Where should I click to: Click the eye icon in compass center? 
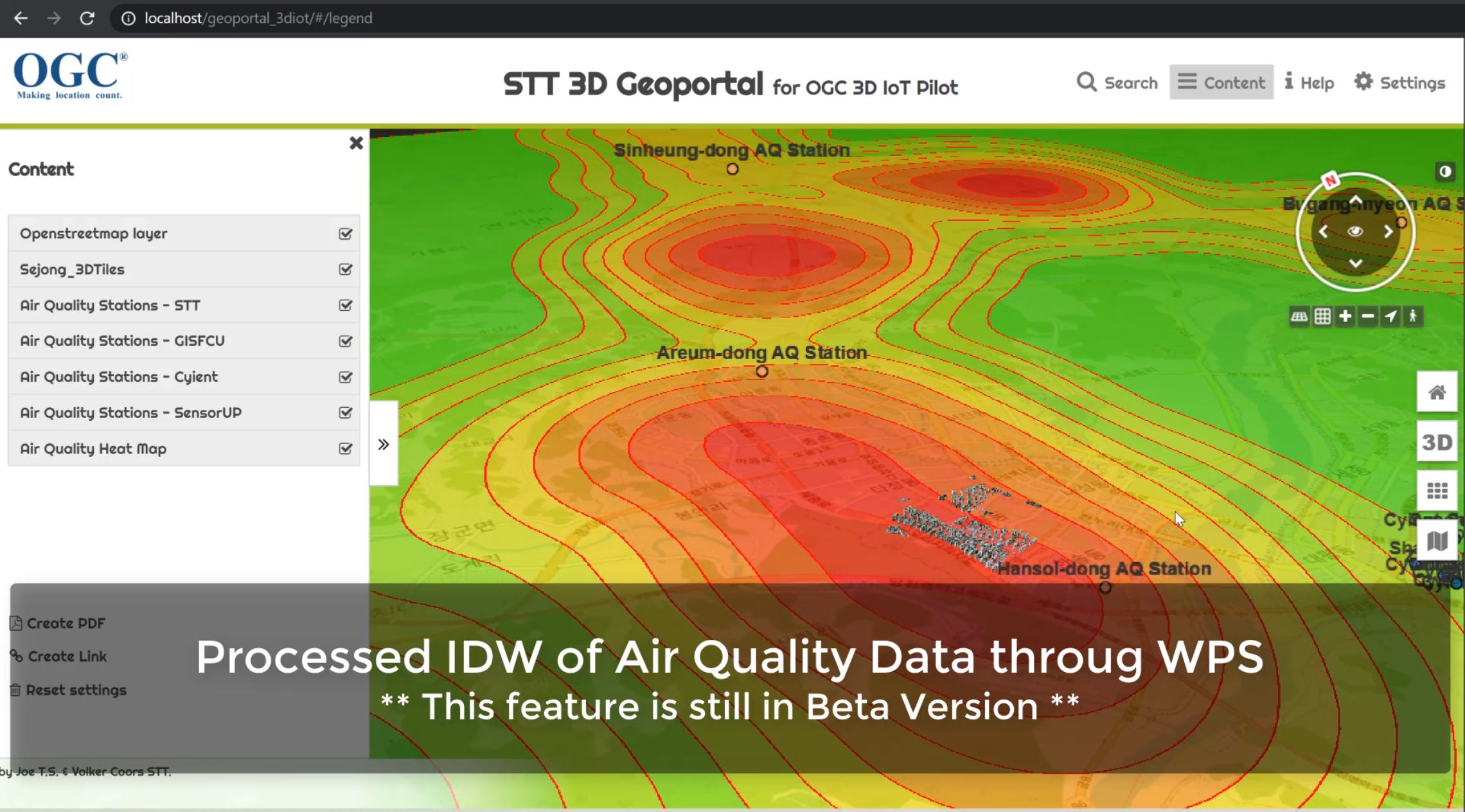(x=1355, y=231)
